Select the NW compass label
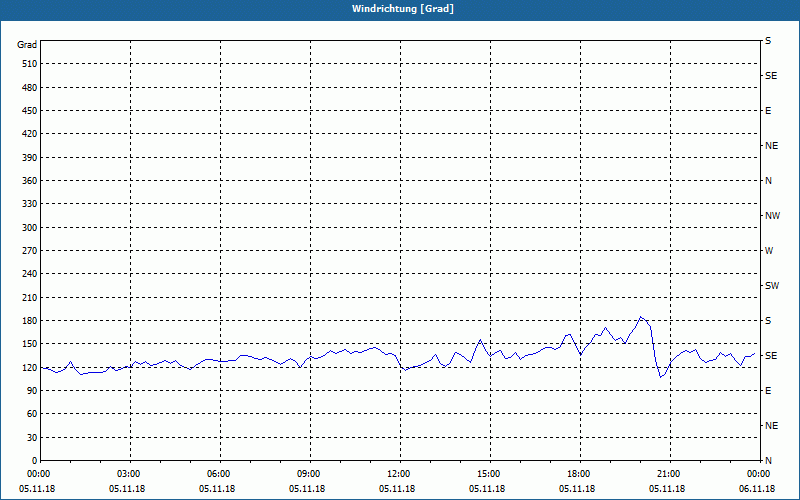The image size is (800, 500). 772,216
